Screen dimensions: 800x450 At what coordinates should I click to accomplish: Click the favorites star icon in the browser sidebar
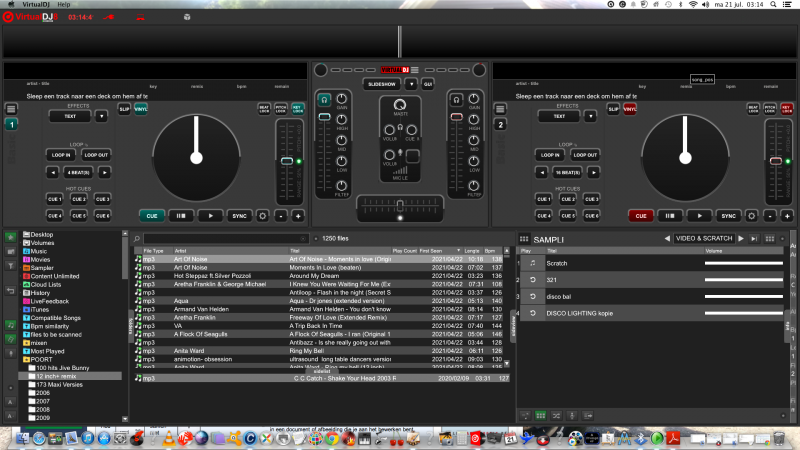(x=11, y=237)
